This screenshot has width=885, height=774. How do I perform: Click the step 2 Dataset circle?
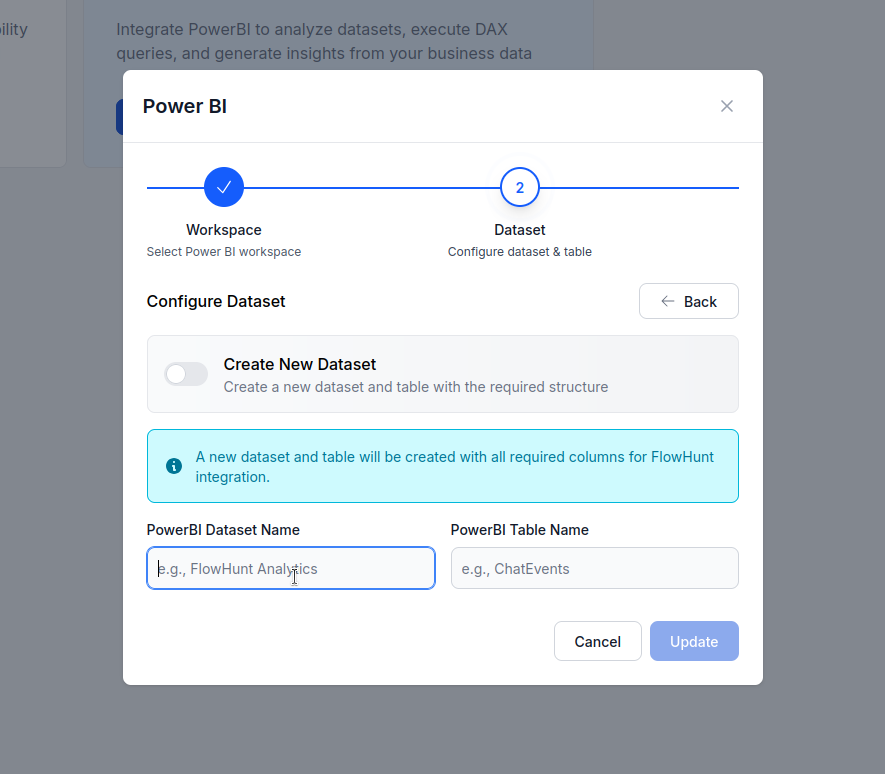pyautogui.click(x=520, y=187)
